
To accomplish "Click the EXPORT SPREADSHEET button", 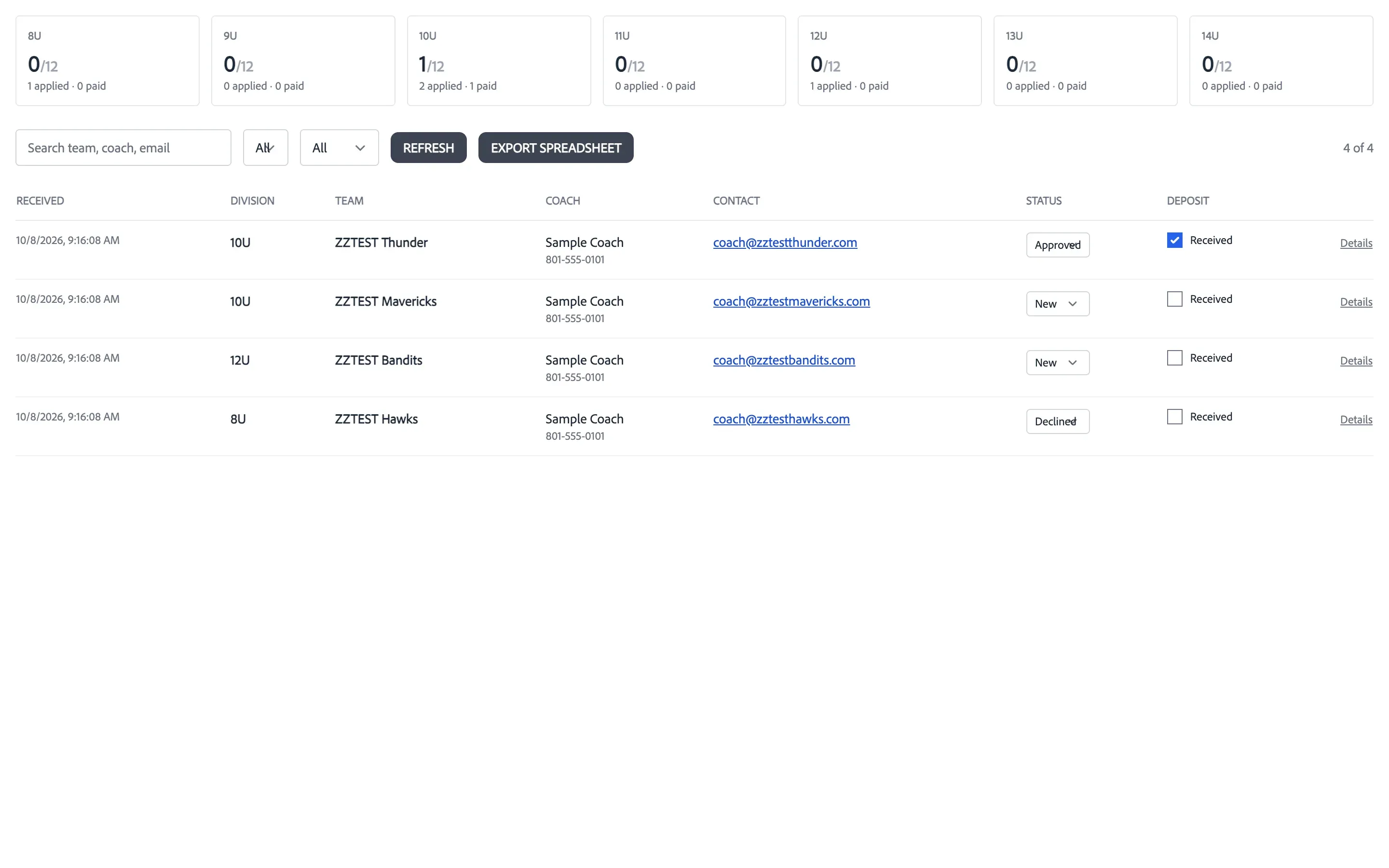I will coord(556,148).
